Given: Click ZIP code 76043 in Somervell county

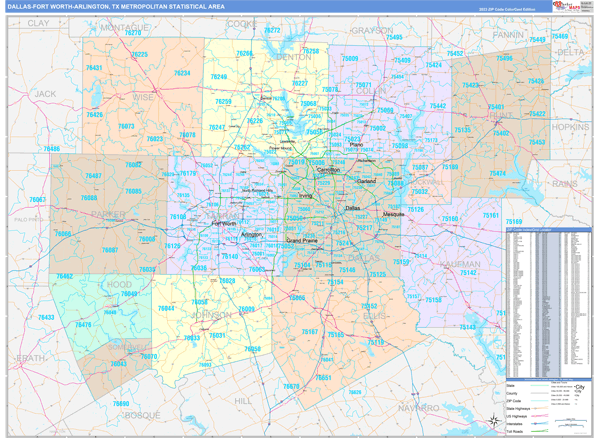Looking at the screenshot, I should click(x=118, y=364).
